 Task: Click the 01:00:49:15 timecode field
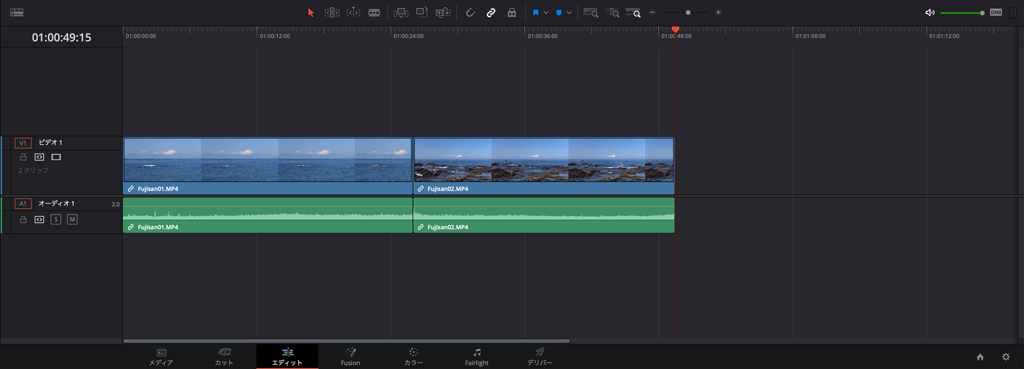point(61,38)
